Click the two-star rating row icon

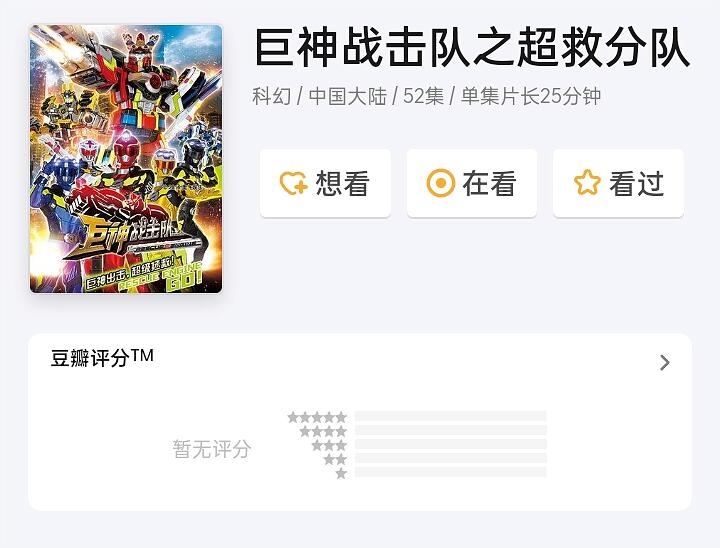tap(335, 458)
